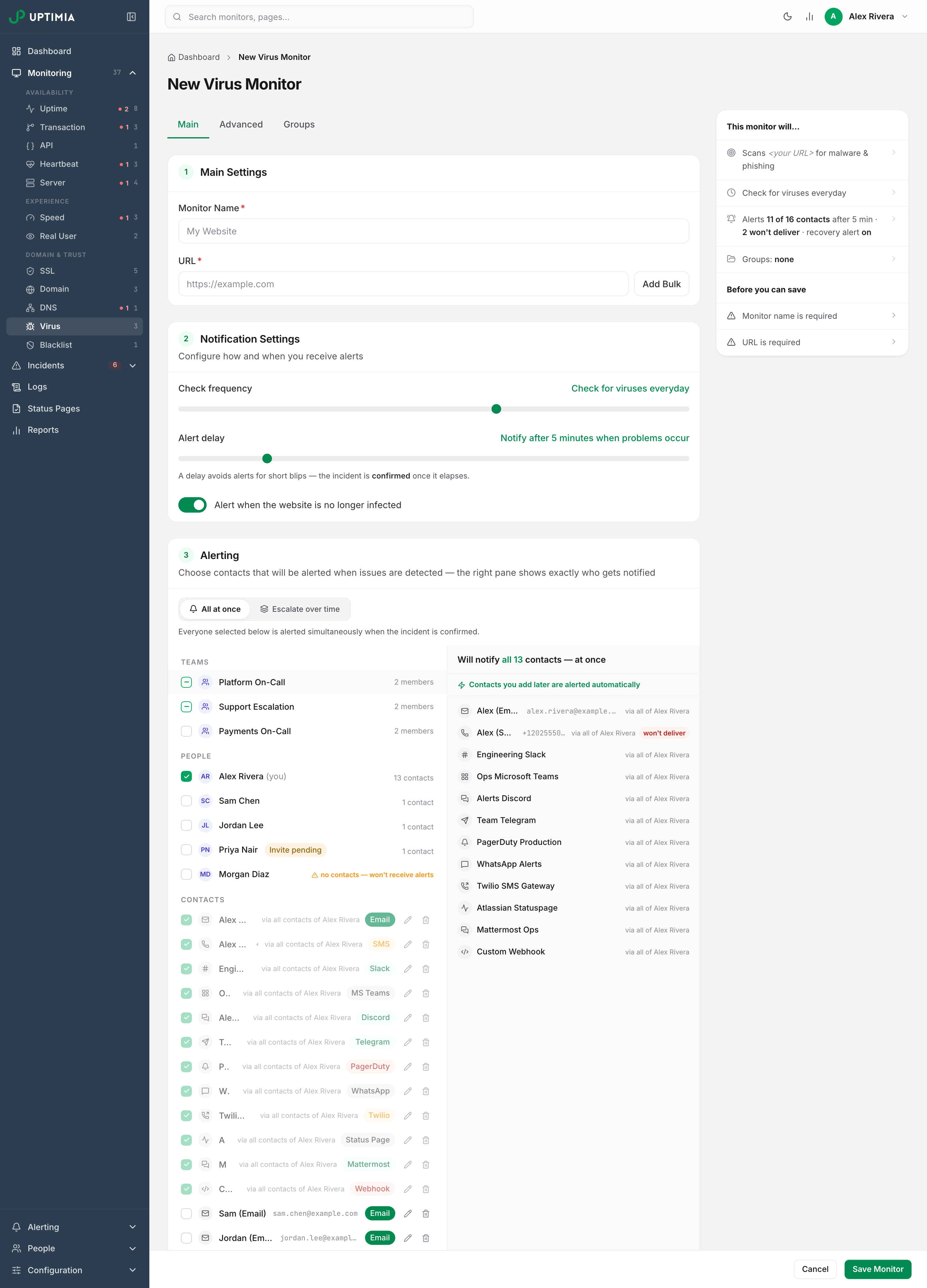Click the Save Monitor button
The height and width of the screenshot is (1288, 927).
(878, 1269)
